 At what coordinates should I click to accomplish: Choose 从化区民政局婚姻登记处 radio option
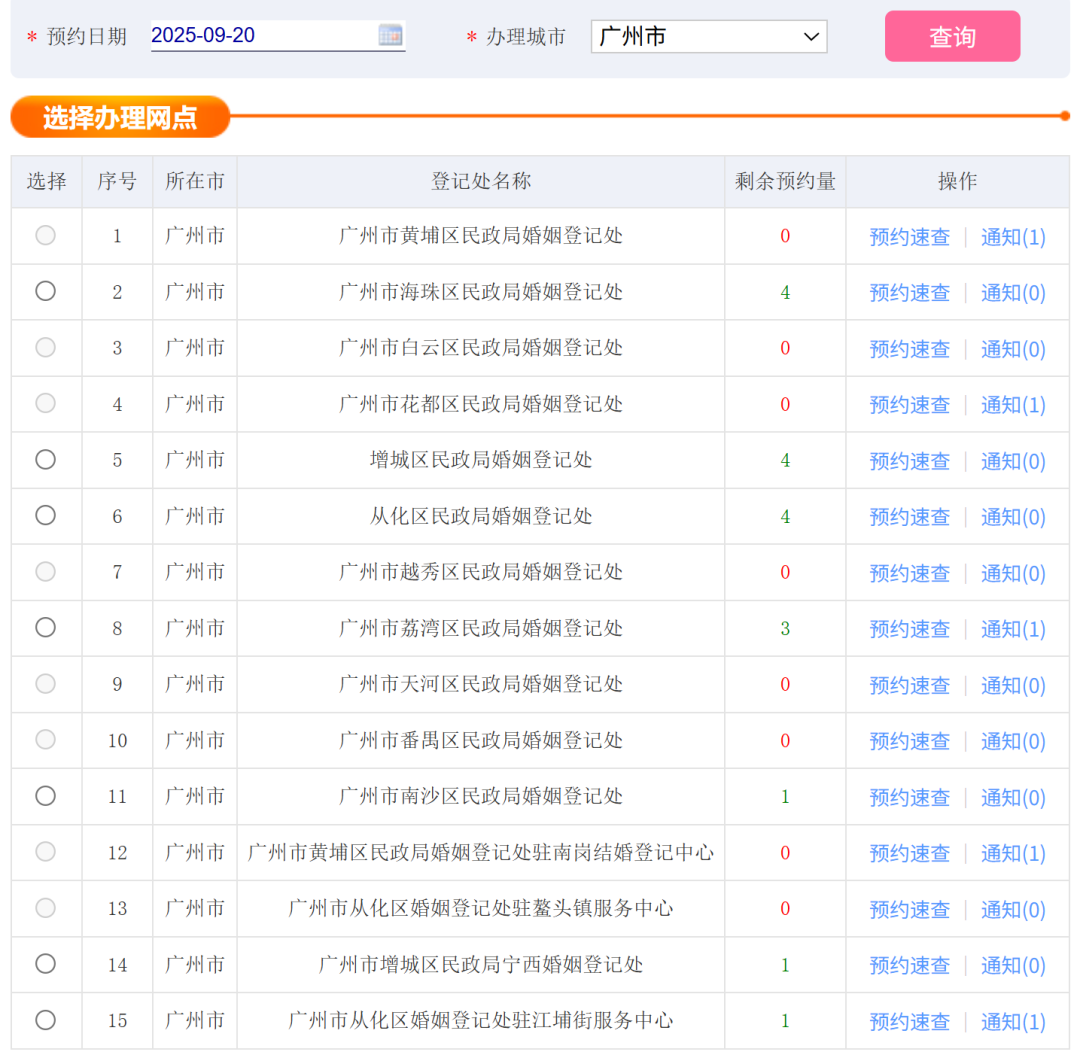coord(46,515)
